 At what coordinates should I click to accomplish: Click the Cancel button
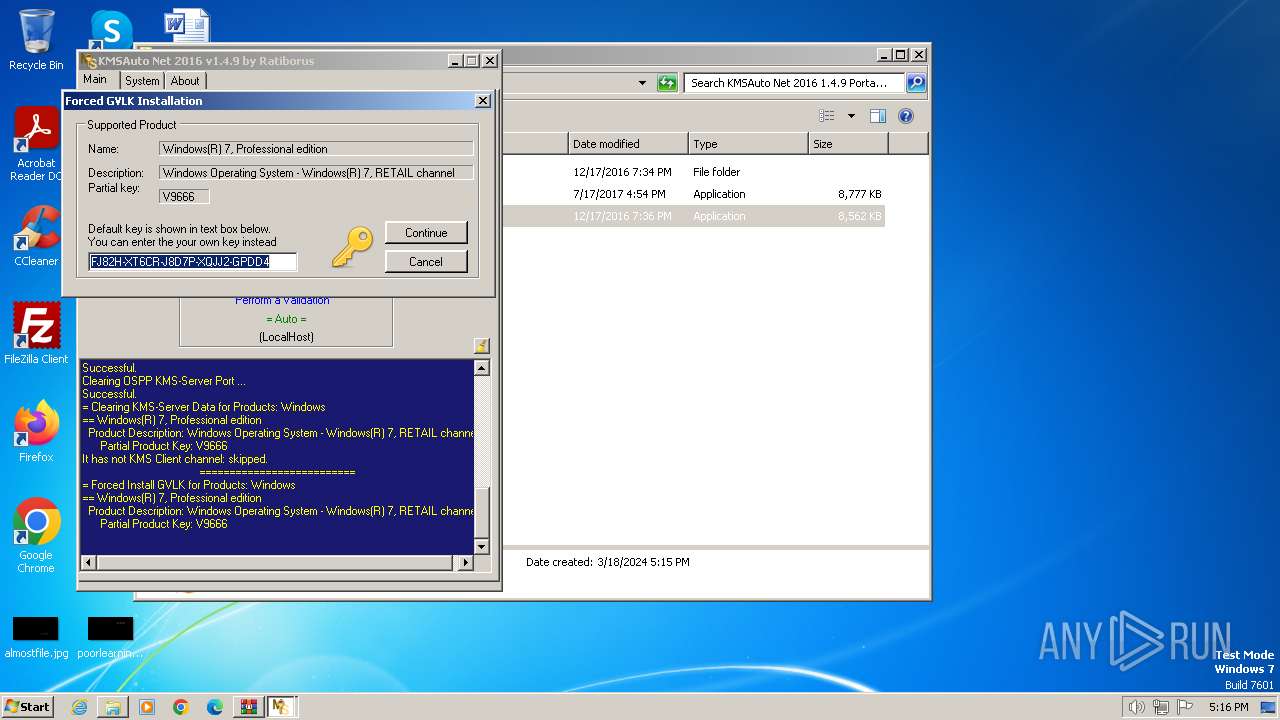pos(426,262)
